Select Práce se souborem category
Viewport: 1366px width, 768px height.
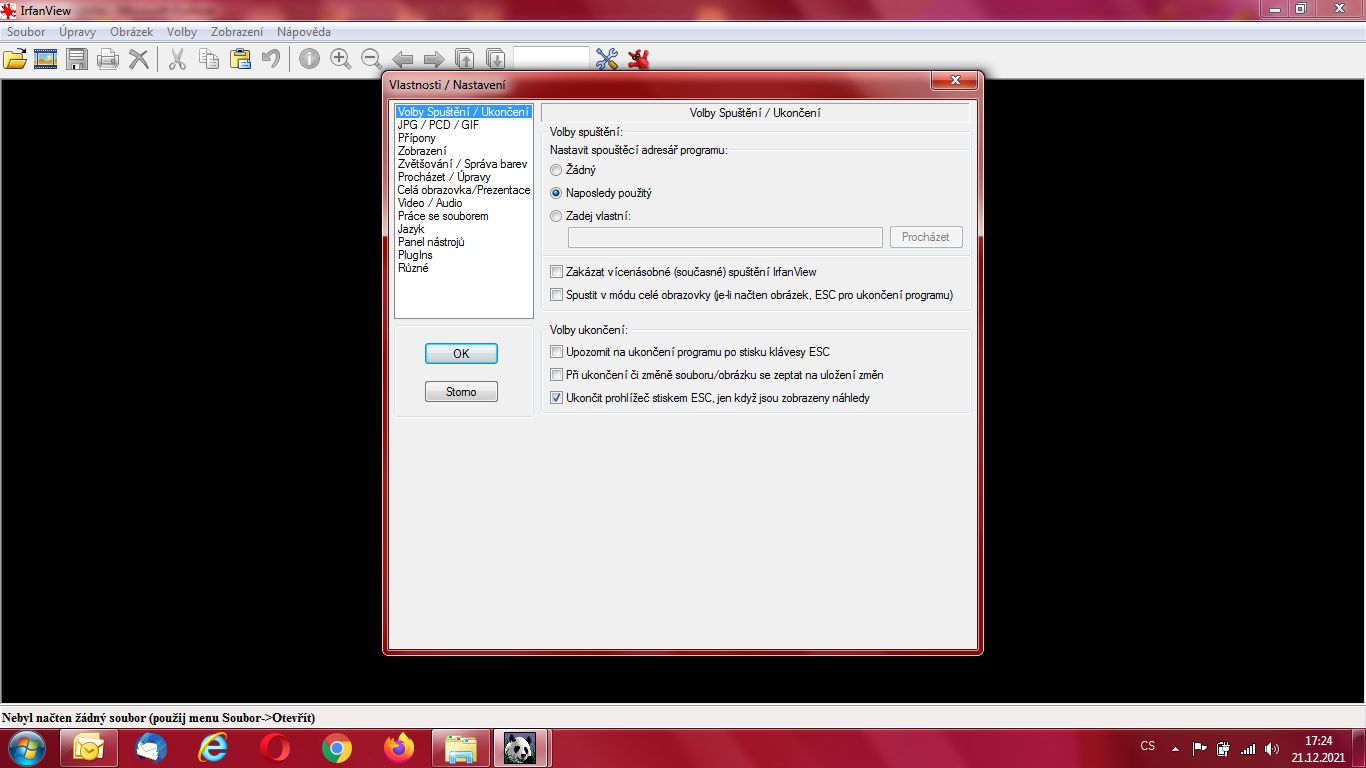pos(443,216)
